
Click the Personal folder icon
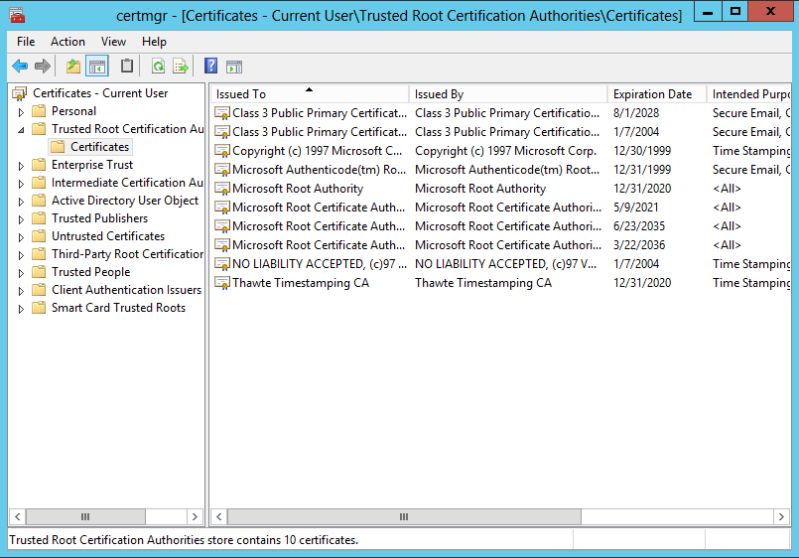pos(39,111)
